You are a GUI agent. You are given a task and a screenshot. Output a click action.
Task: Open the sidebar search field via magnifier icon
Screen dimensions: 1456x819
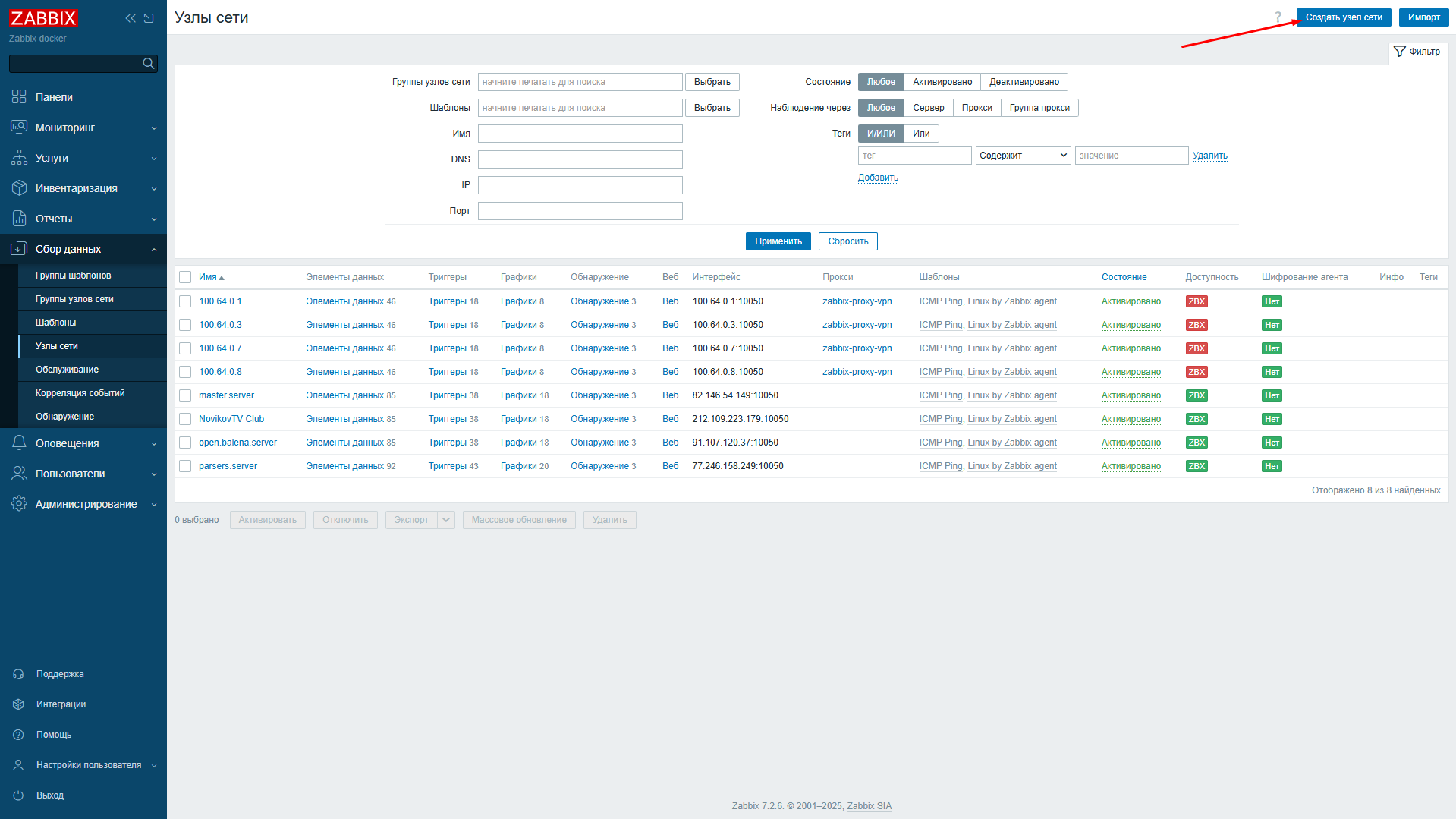pos(148,63)
